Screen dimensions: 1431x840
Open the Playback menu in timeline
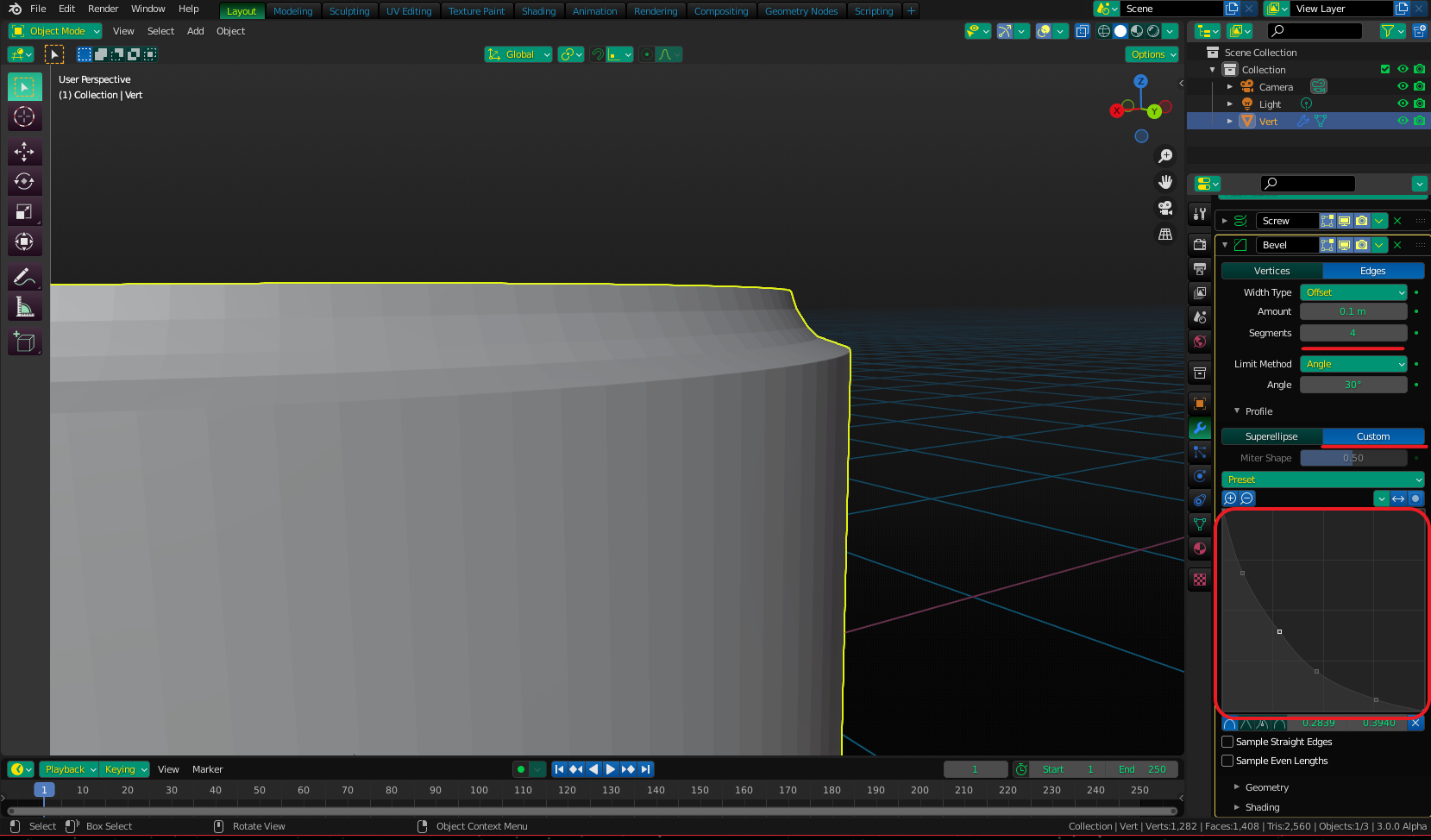tap(71, 769)
